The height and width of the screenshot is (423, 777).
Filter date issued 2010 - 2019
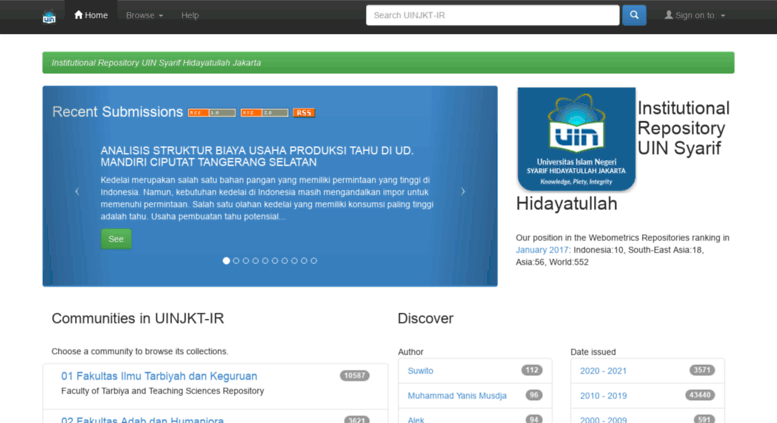point(603,396)
